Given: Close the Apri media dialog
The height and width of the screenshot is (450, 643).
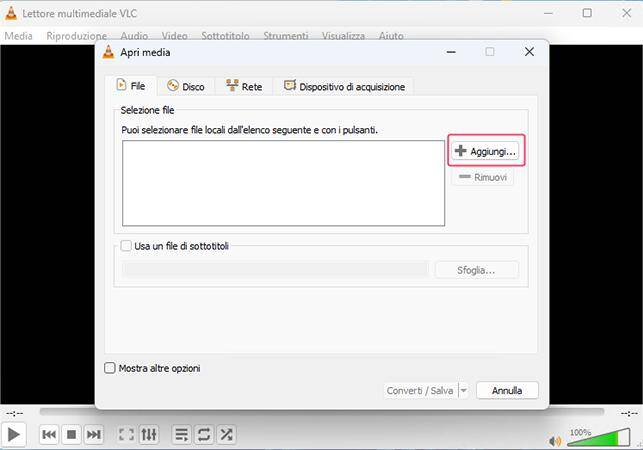Looking at the screenshot, I should click(x=529, y=52).
